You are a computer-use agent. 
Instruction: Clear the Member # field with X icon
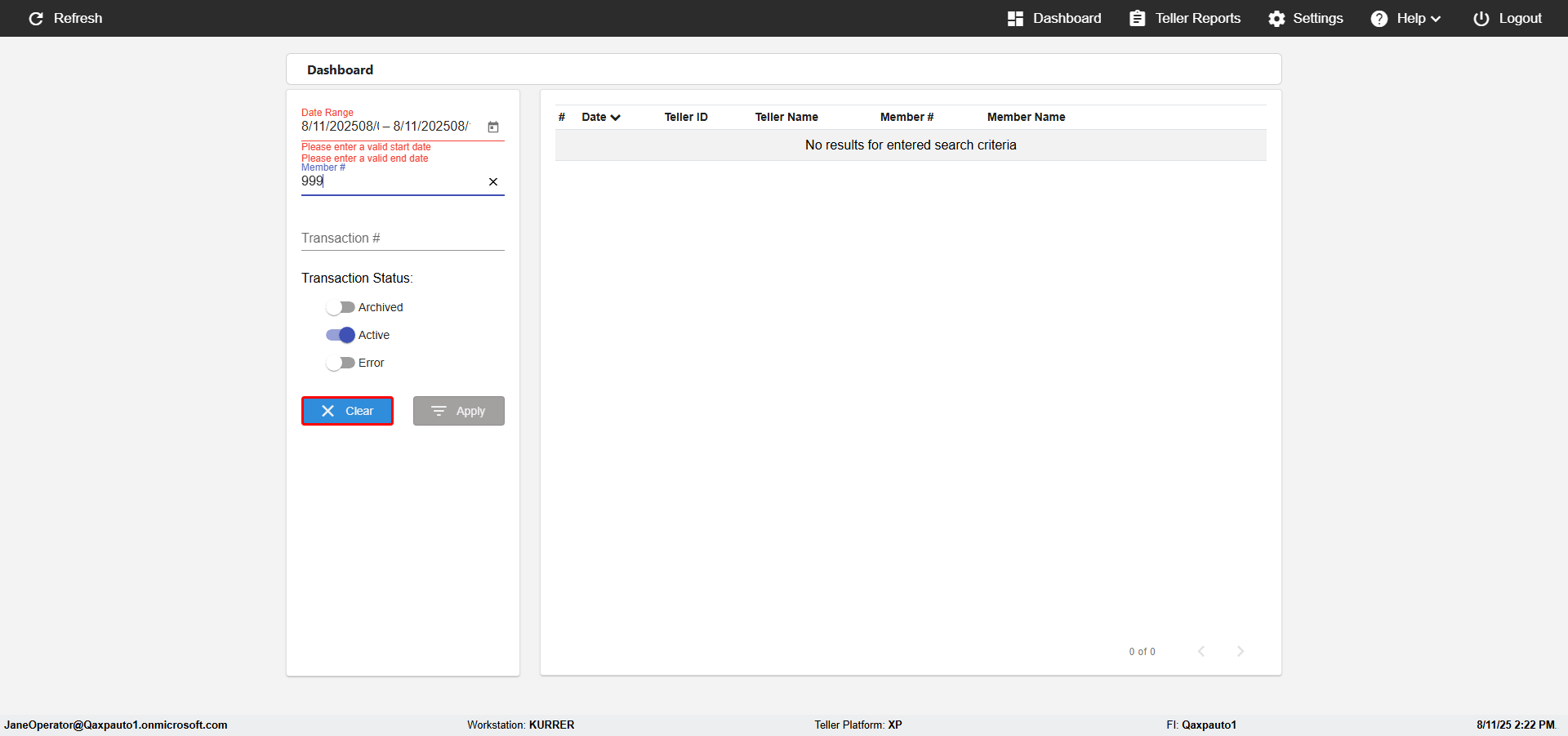click(x=493, y=181)
